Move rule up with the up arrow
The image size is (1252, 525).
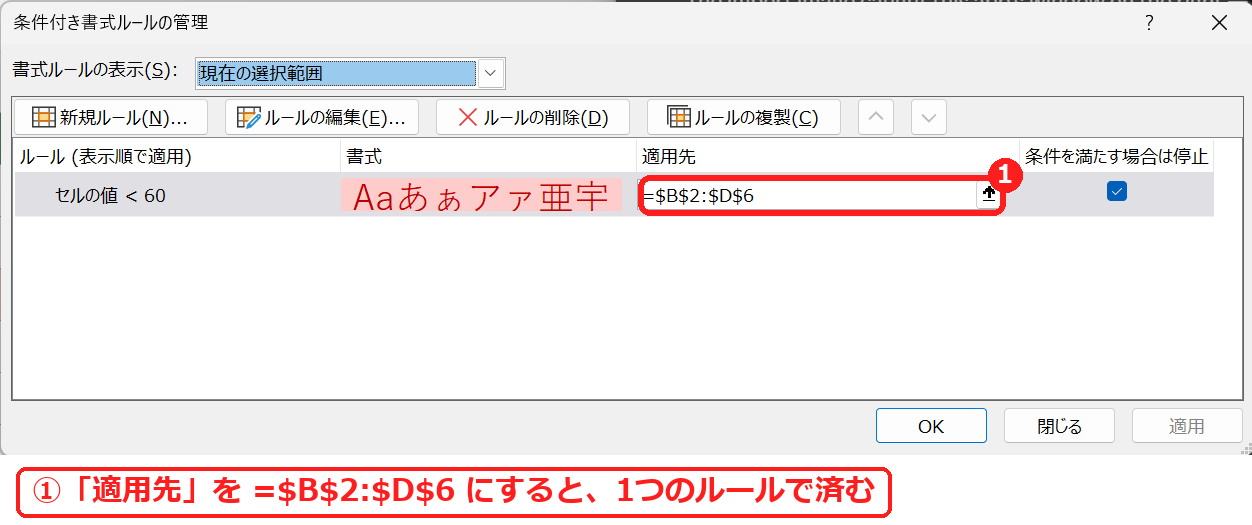click(876, 117)
